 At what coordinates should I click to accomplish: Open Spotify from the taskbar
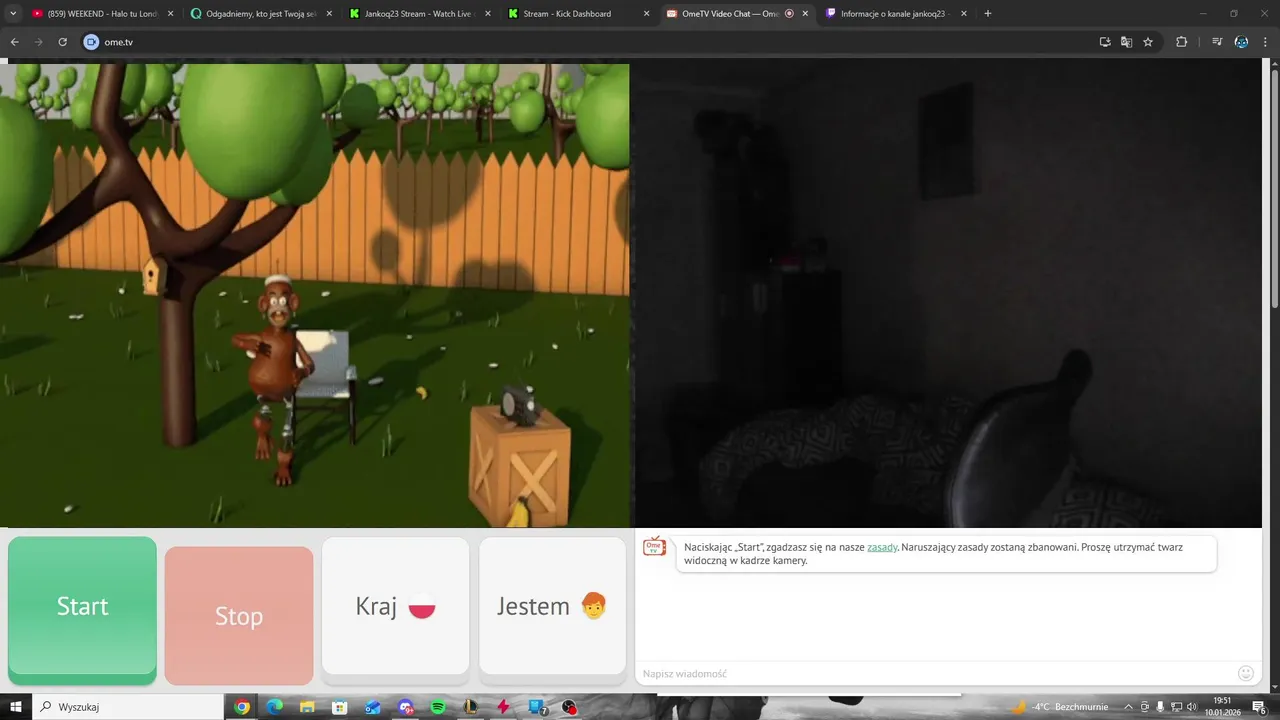pyautogui.click(x=438, y=707)
